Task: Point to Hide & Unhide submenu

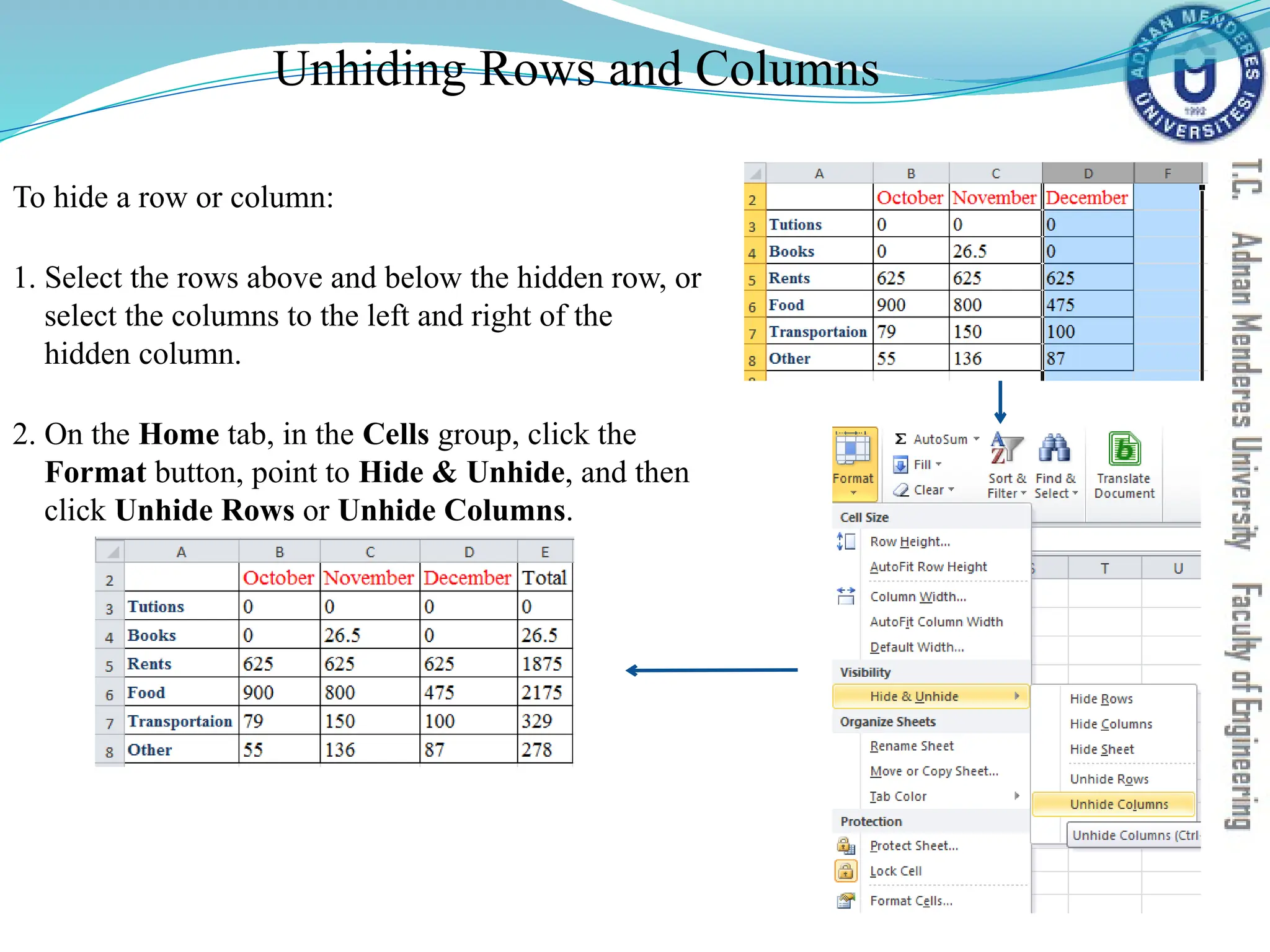Action: (931, 696)
